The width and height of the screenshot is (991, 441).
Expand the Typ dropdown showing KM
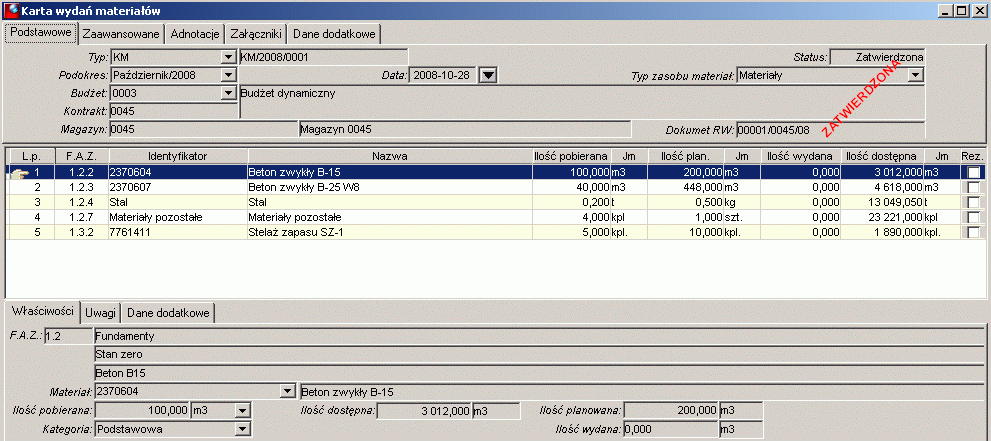pyautogui.click(x=228, y=57)
